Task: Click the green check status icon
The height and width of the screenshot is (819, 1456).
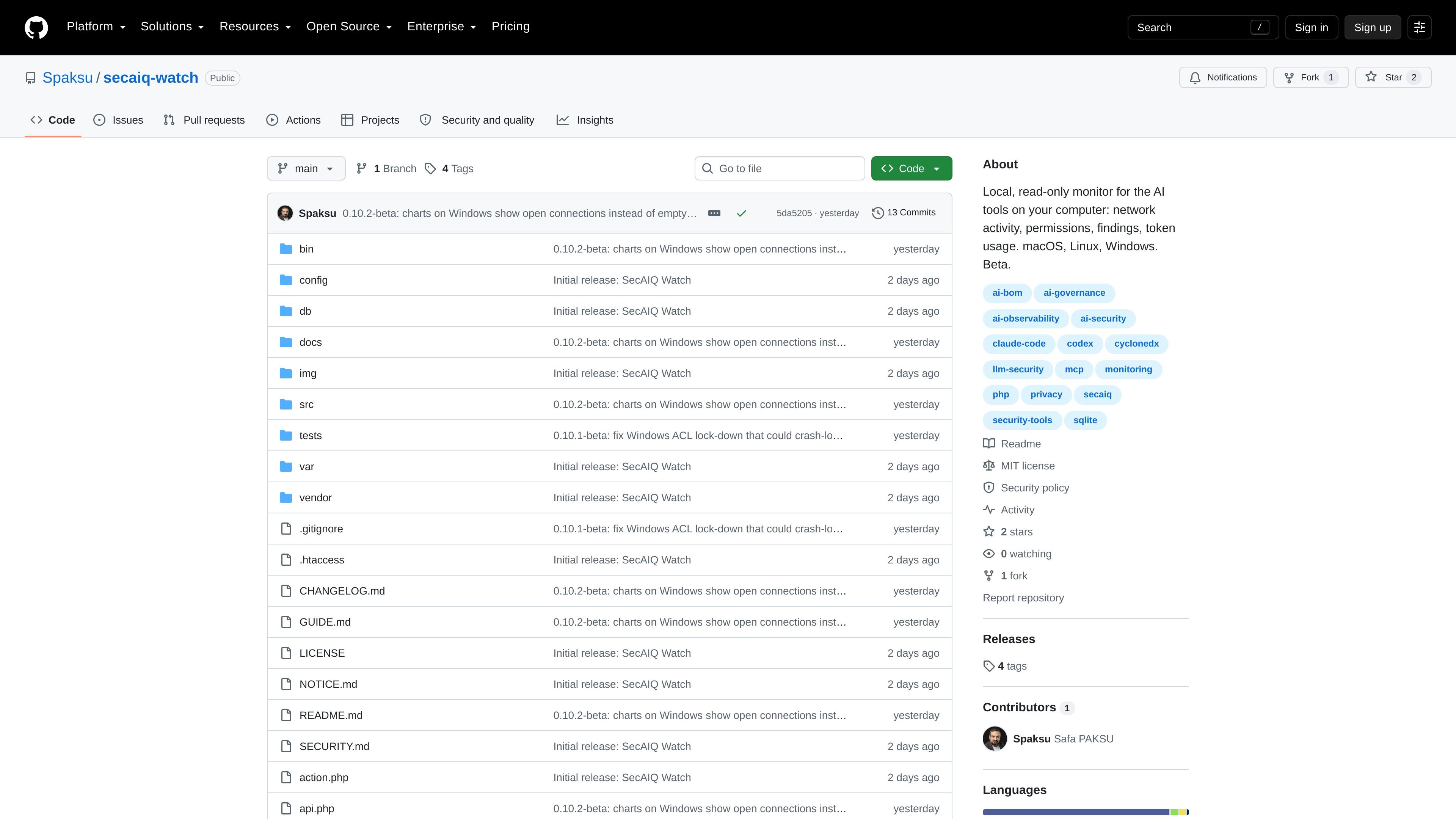Action: pos(742,213)
